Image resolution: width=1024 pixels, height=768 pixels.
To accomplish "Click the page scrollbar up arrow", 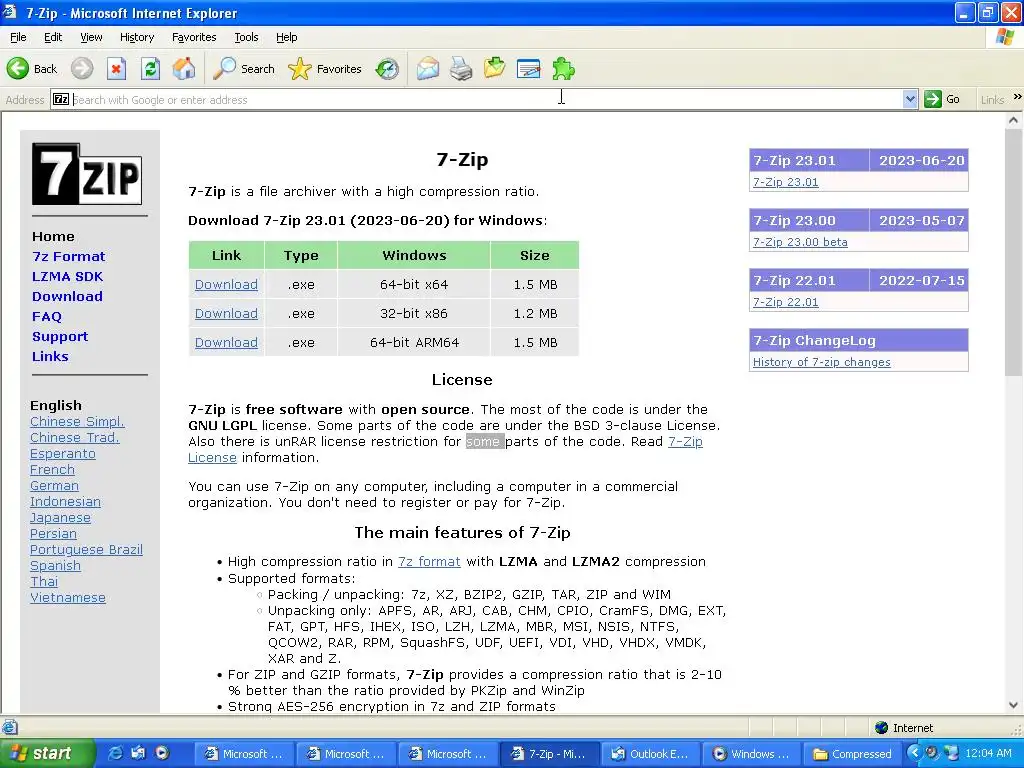I will (1013, 121).
